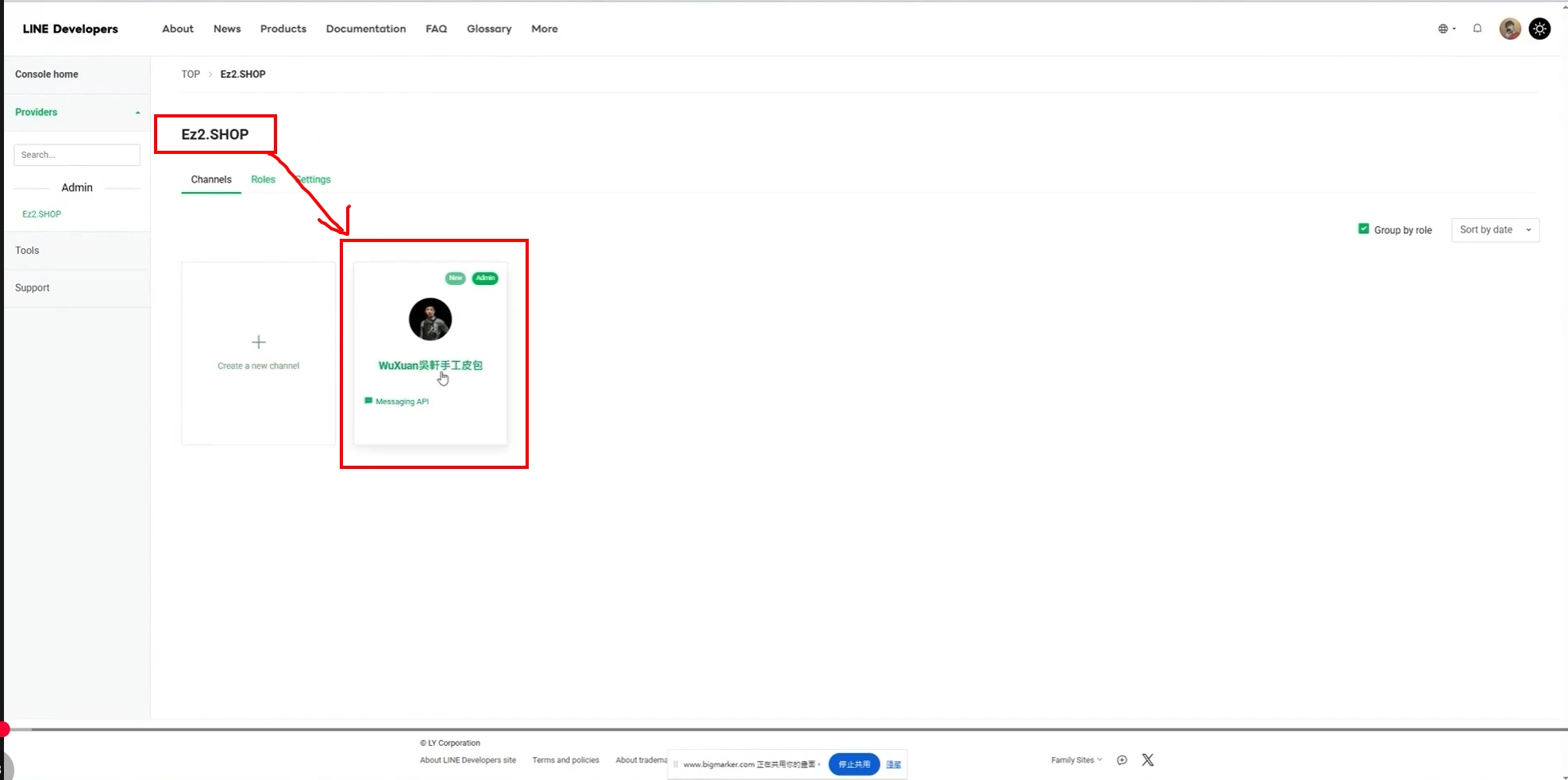Open the X (Twitter) footer icon
The image size is (1568, 780).
pyautogui.click(x=1148, y=759)
